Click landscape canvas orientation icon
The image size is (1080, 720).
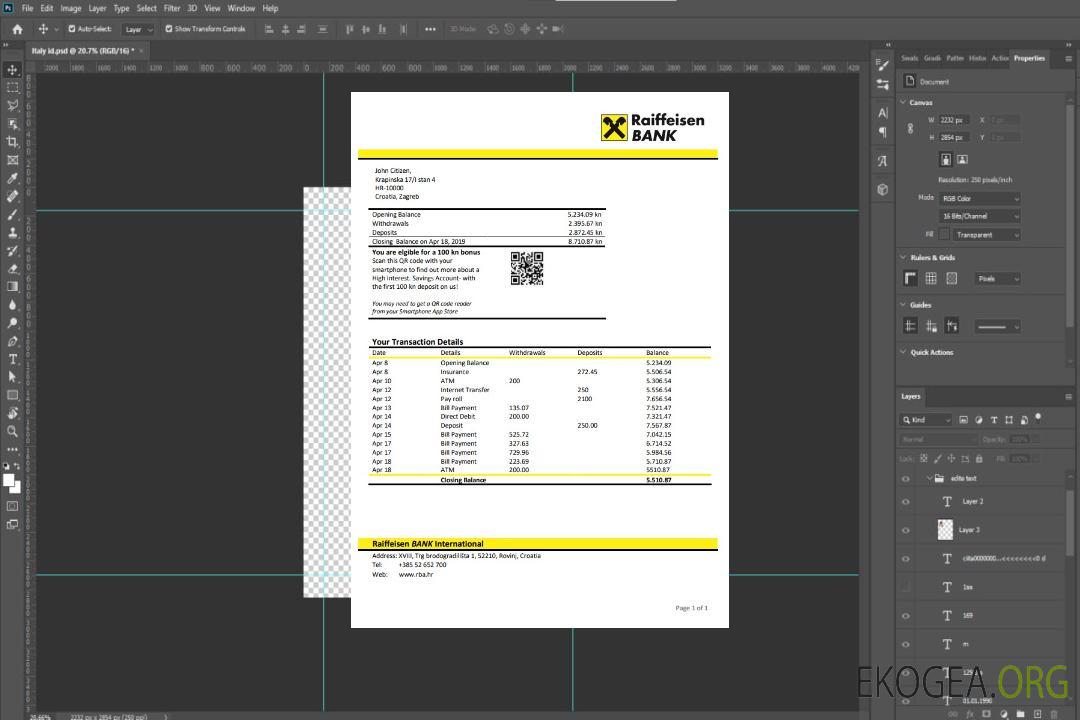tap(962, 159)
